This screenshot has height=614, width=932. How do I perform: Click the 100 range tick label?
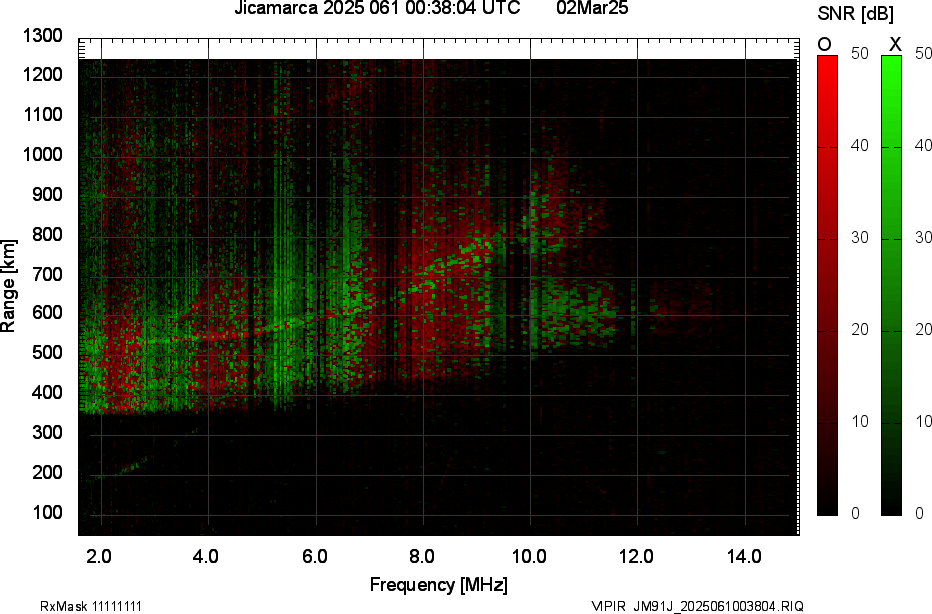click(x=47, y=512)
